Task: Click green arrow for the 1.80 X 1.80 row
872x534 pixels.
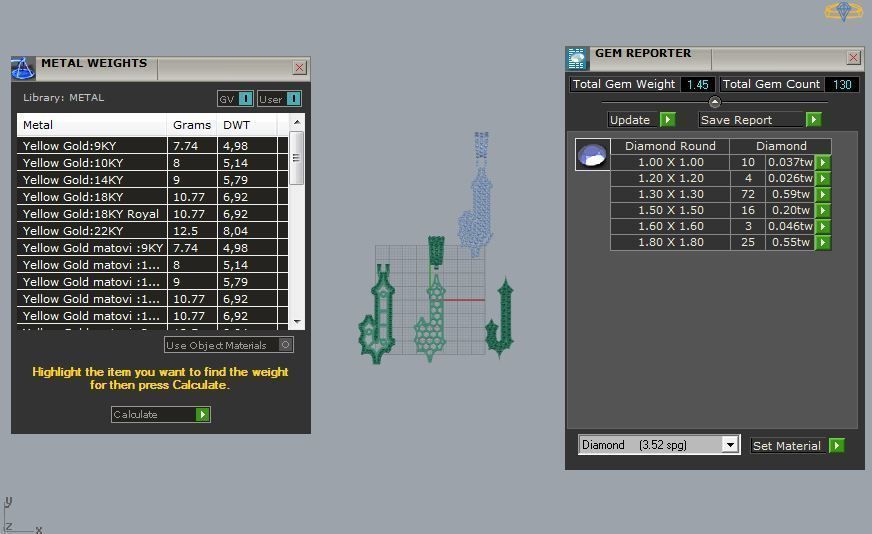Action: point(823,243)
